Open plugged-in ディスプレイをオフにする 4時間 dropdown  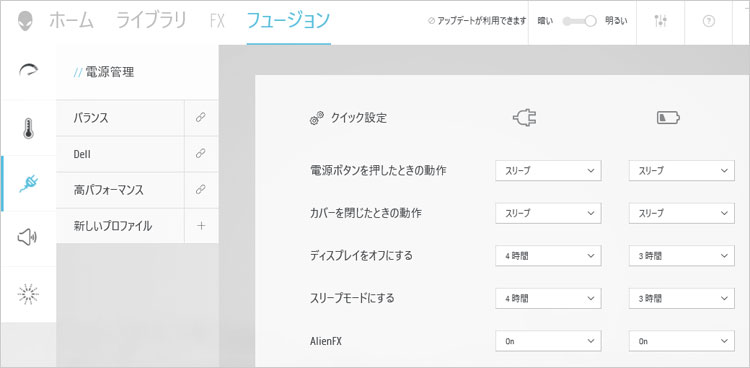point(548,256)
